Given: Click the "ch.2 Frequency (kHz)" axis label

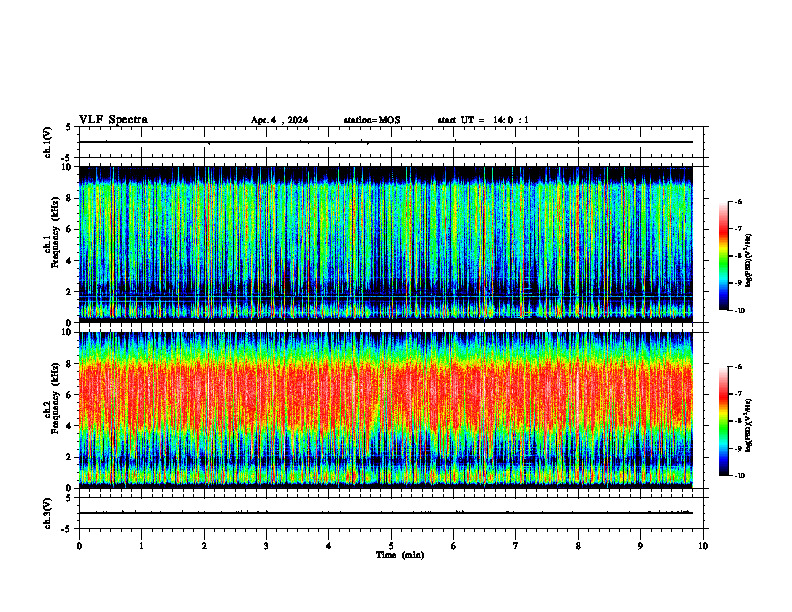Looking at the screenshot, I should 52,398.
